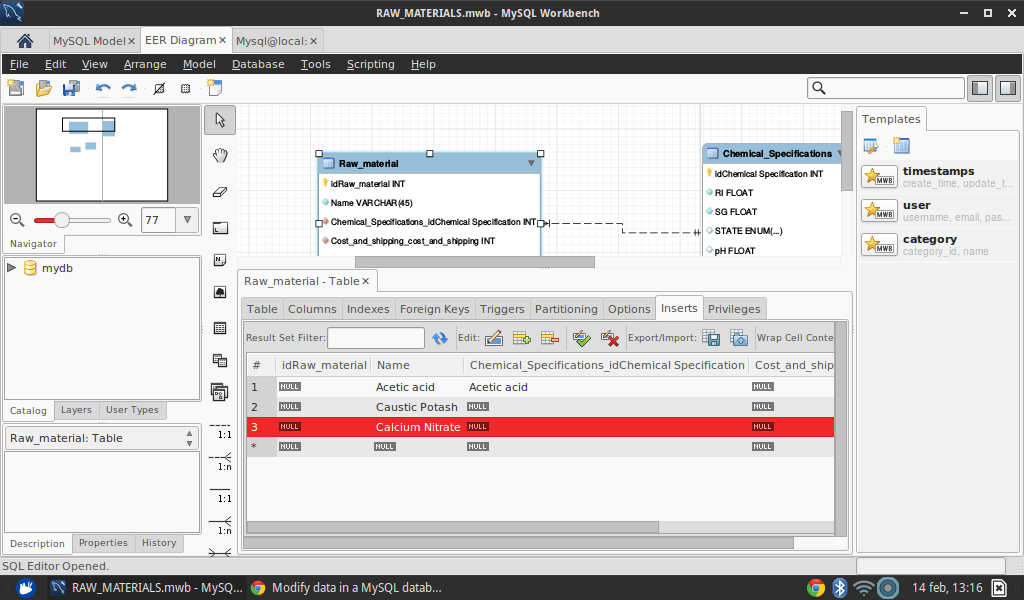
Task: Select the image placement tool
Action: (220, 292)
